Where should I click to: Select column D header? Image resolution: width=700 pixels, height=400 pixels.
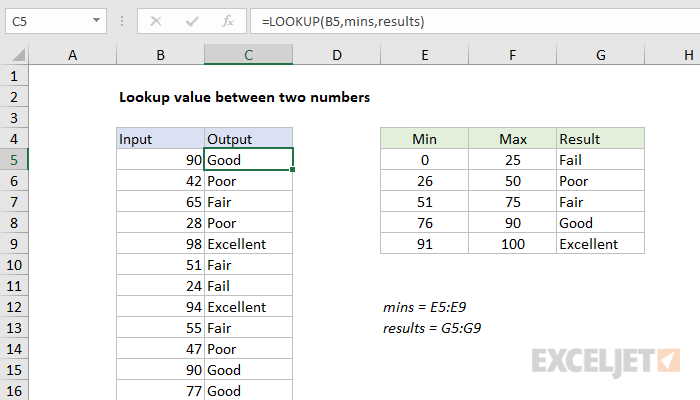(337, 55)
